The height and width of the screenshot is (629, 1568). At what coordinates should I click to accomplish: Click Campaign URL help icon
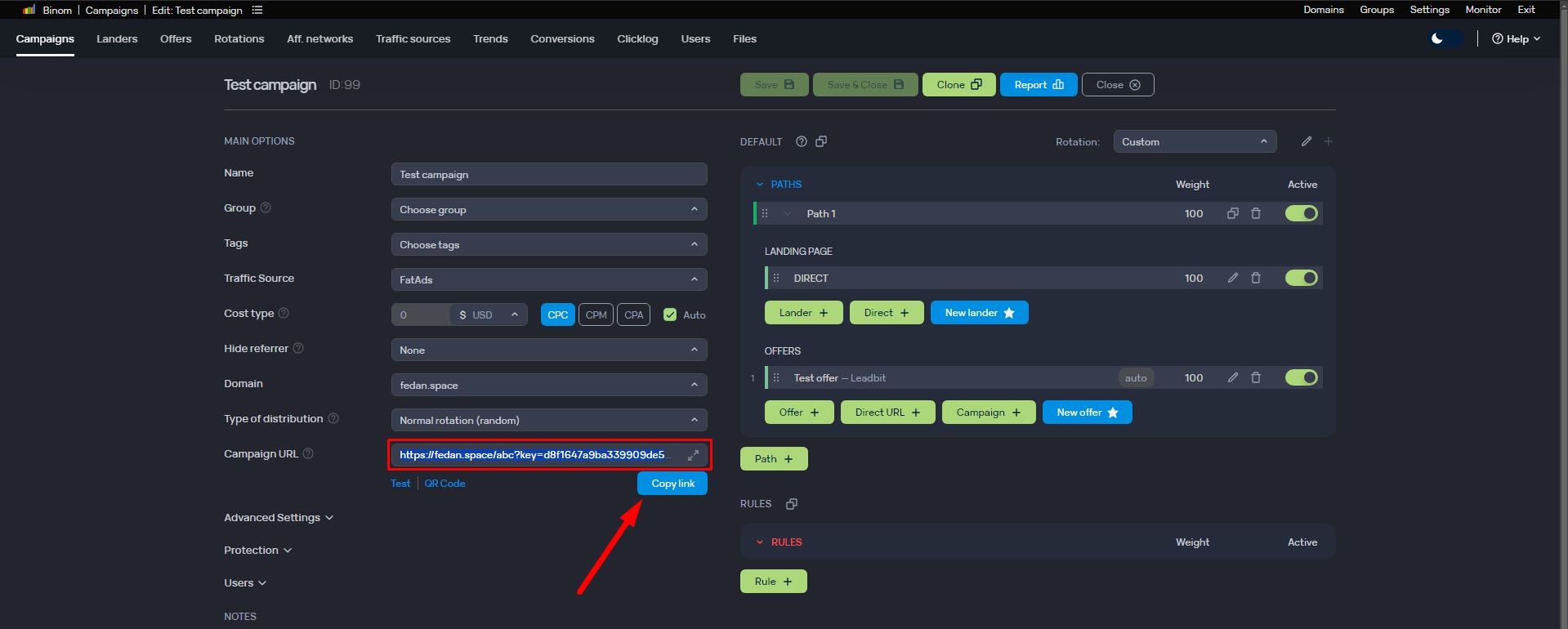[308, 453]
